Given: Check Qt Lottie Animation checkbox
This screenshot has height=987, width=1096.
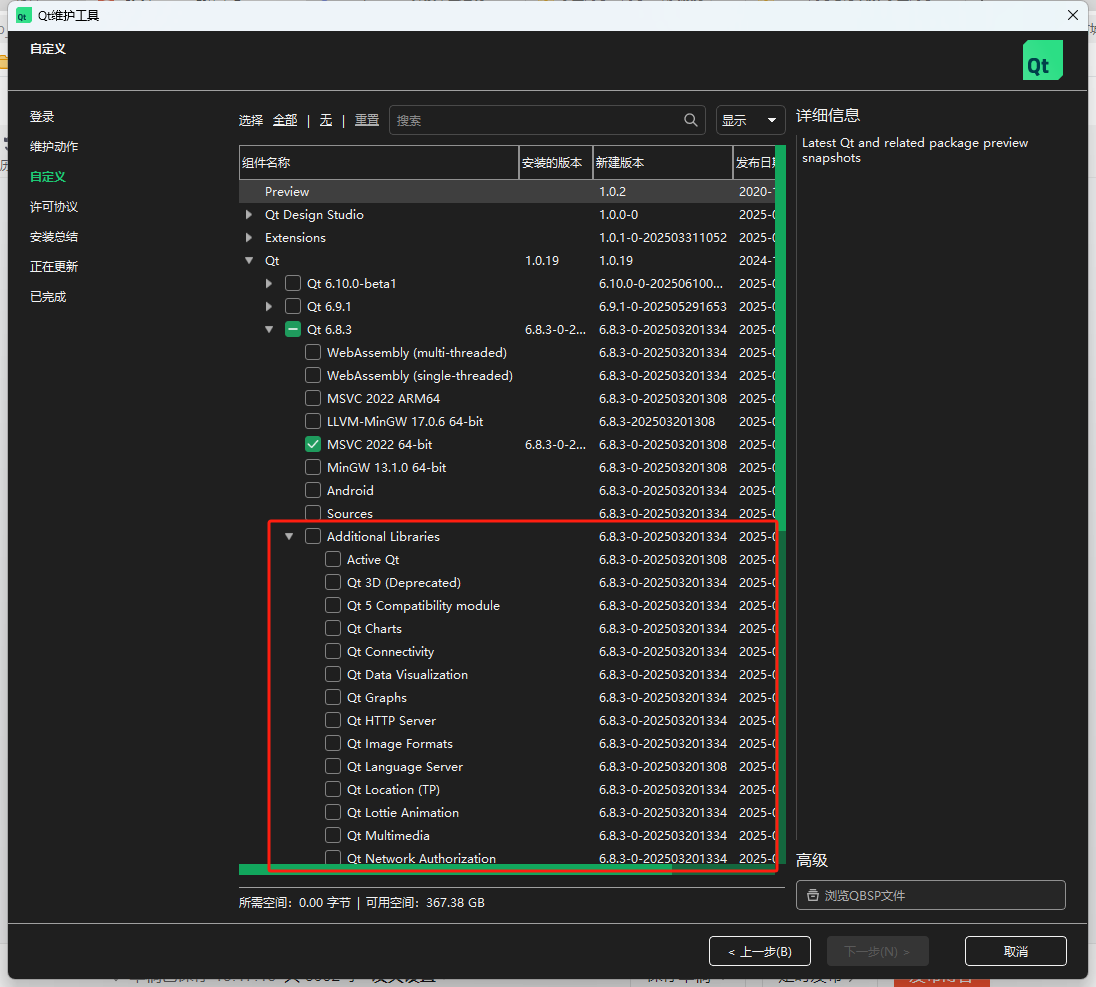Looking at the screenshot, I should coord(333,813).
